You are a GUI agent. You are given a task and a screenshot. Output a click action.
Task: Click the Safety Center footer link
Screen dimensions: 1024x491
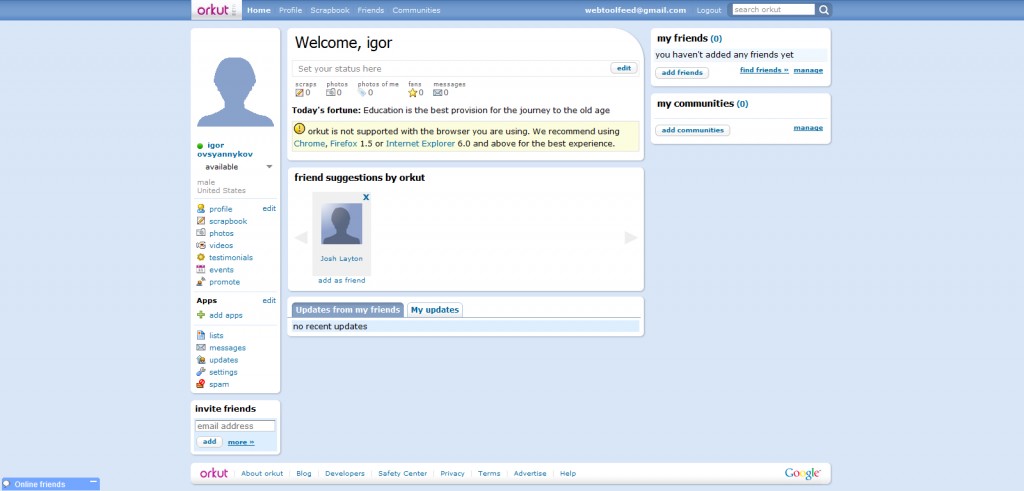pos(402,474)
